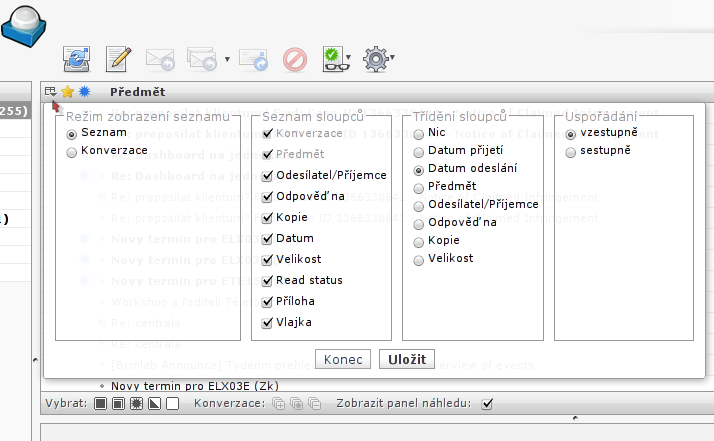Image resolution: width=714 pixels, height=441 pixels.
Task: Choose sestupně sort order
Action: click(571, 152)
